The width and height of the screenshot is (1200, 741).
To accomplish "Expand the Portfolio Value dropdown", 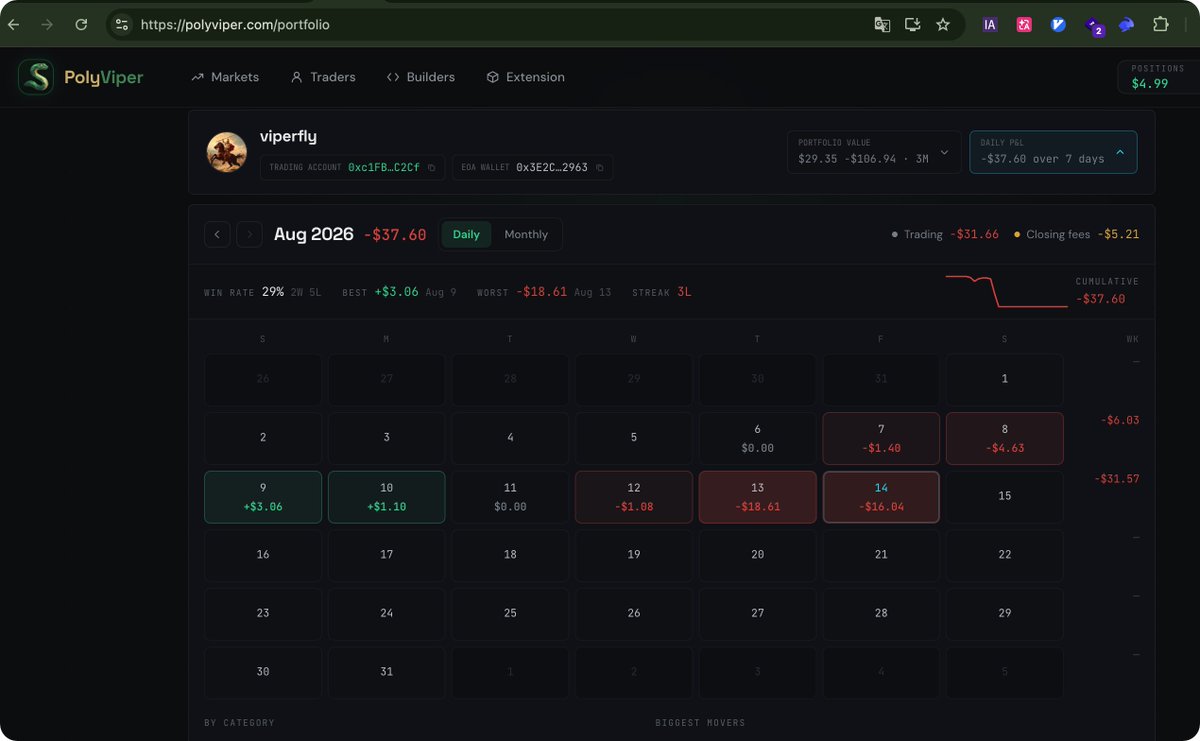I will coord(874,152).
